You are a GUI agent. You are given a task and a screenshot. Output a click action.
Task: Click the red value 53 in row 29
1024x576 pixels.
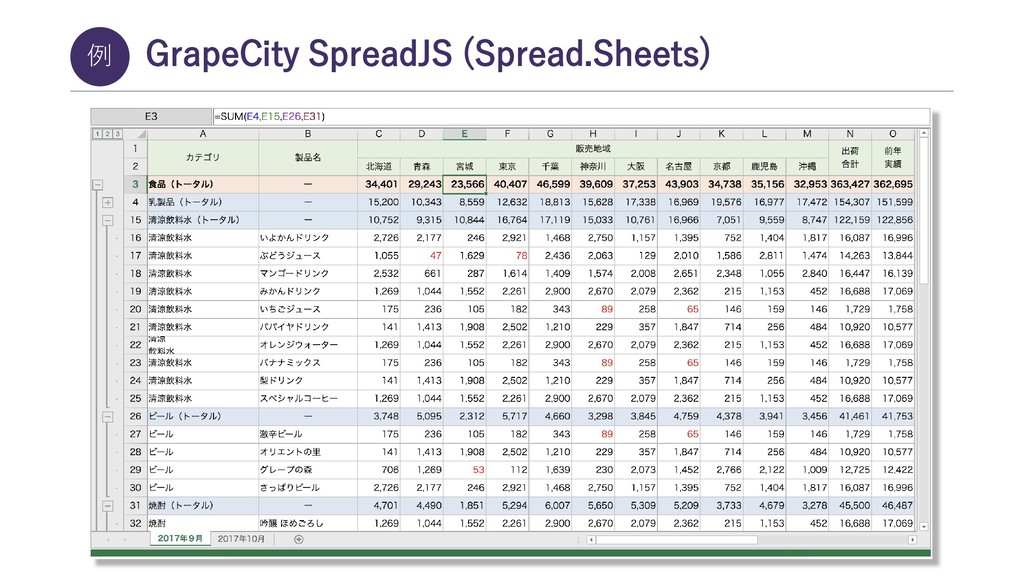464,470
